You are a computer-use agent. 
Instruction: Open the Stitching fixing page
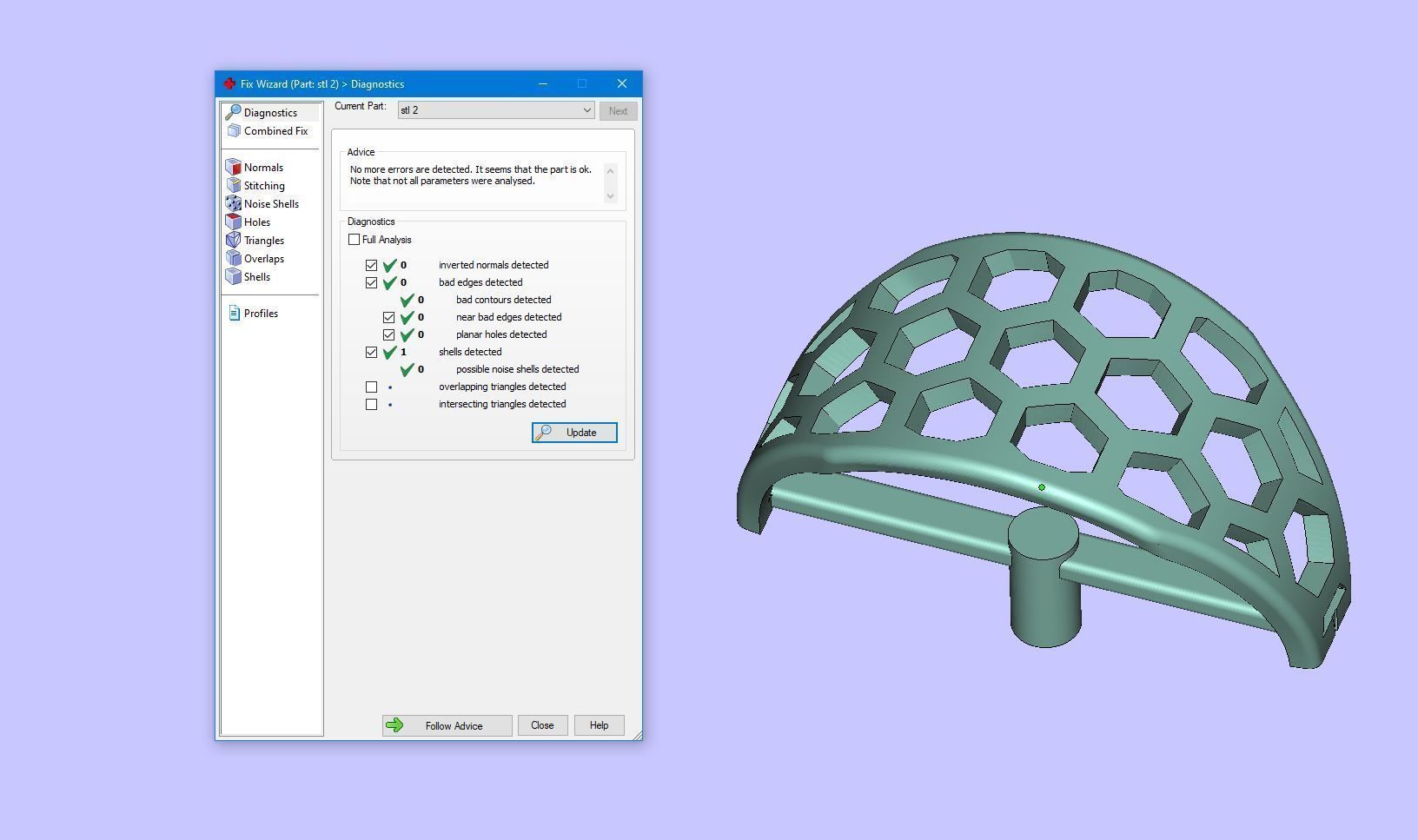click(264, 186)
